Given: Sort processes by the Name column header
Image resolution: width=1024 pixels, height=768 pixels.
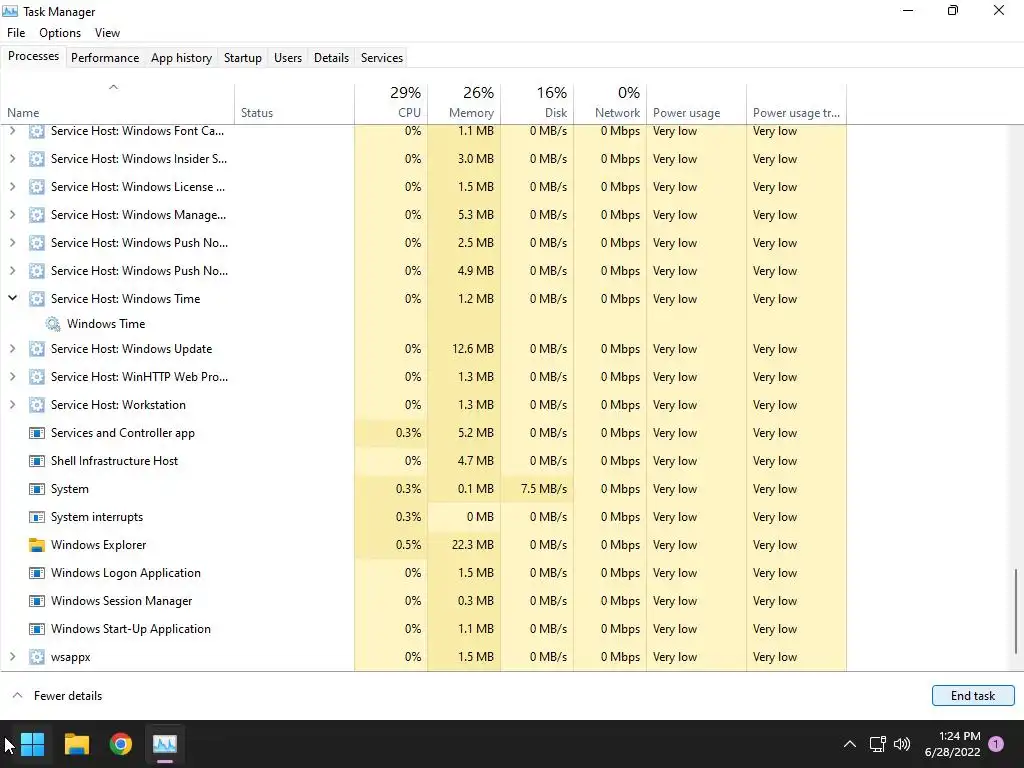Looking at the screenshot, I should pyautogui.click(x=118, y=104).
